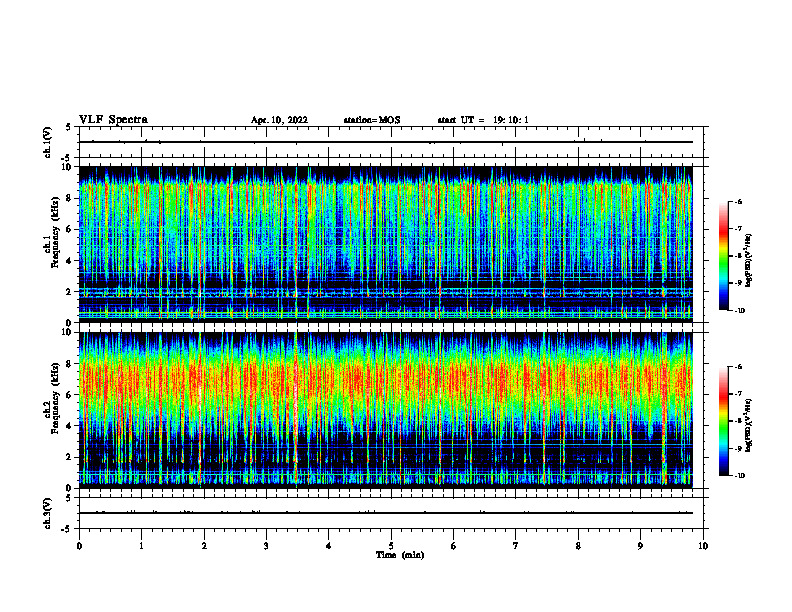792x612 pixels.
Task: Click the ch.1 color bar PSD unit label
Action: pyautogui.click(x=749, y=260)
